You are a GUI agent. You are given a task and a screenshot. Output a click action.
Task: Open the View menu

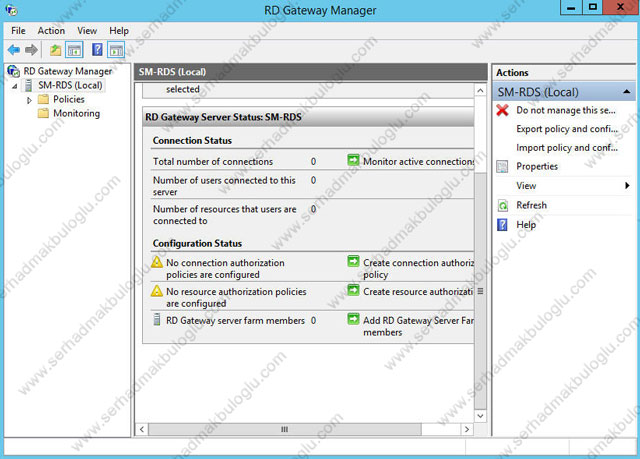tap(87, 31)
